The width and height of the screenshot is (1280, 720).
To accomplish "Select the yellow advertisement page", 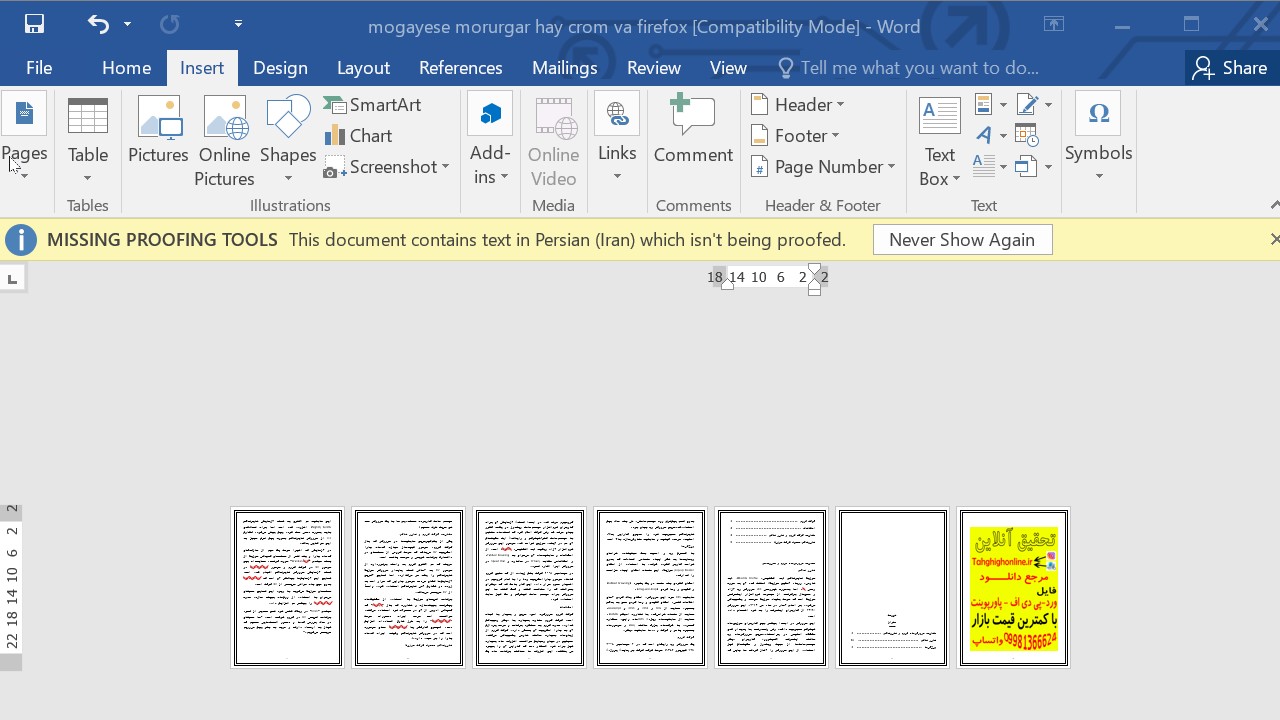I will (1014, 587).
